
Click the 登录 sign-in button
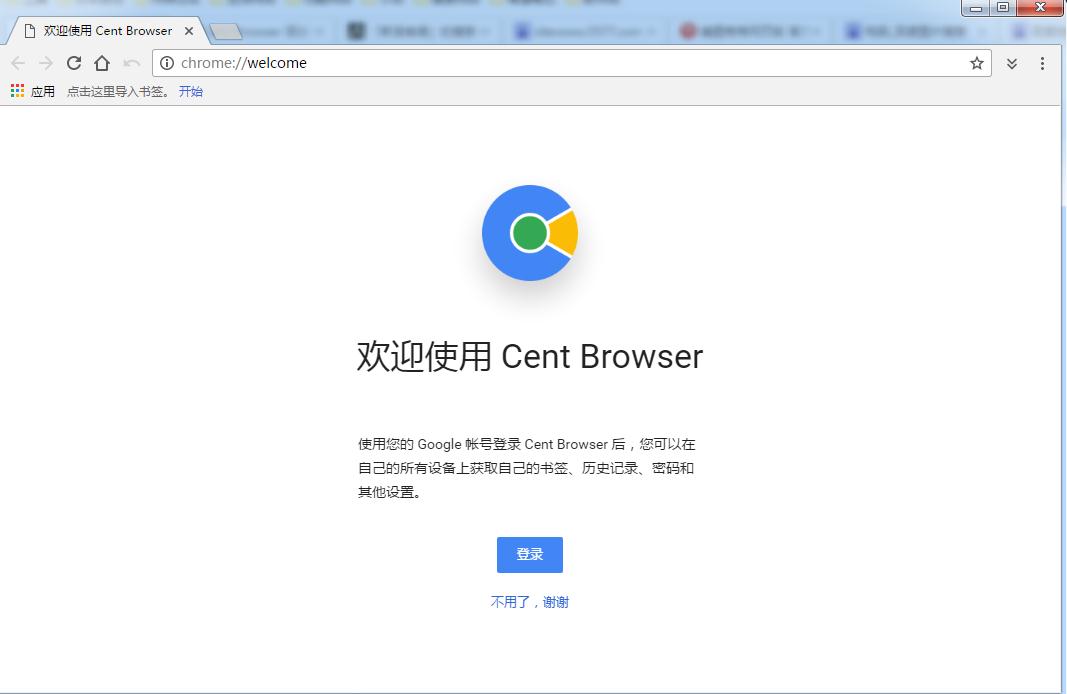point(529,554)
